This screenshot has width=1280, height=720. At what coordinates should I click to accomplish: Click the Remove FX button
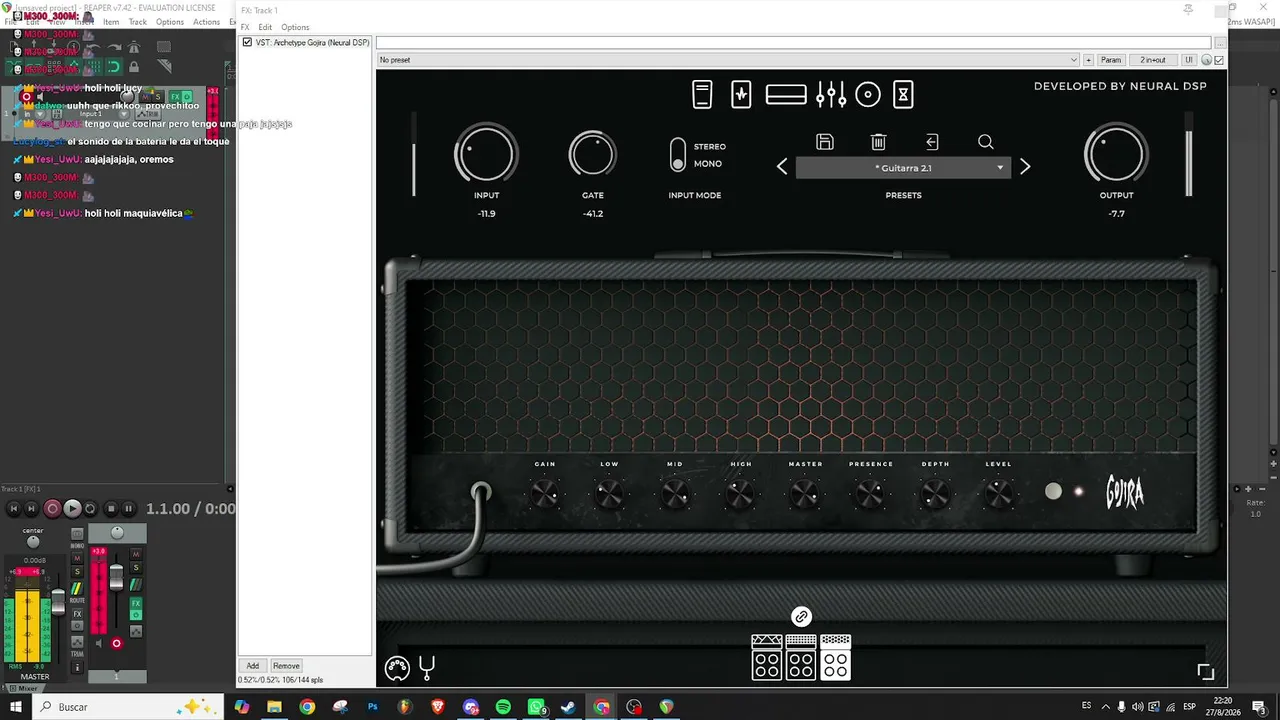click(286, 666)
